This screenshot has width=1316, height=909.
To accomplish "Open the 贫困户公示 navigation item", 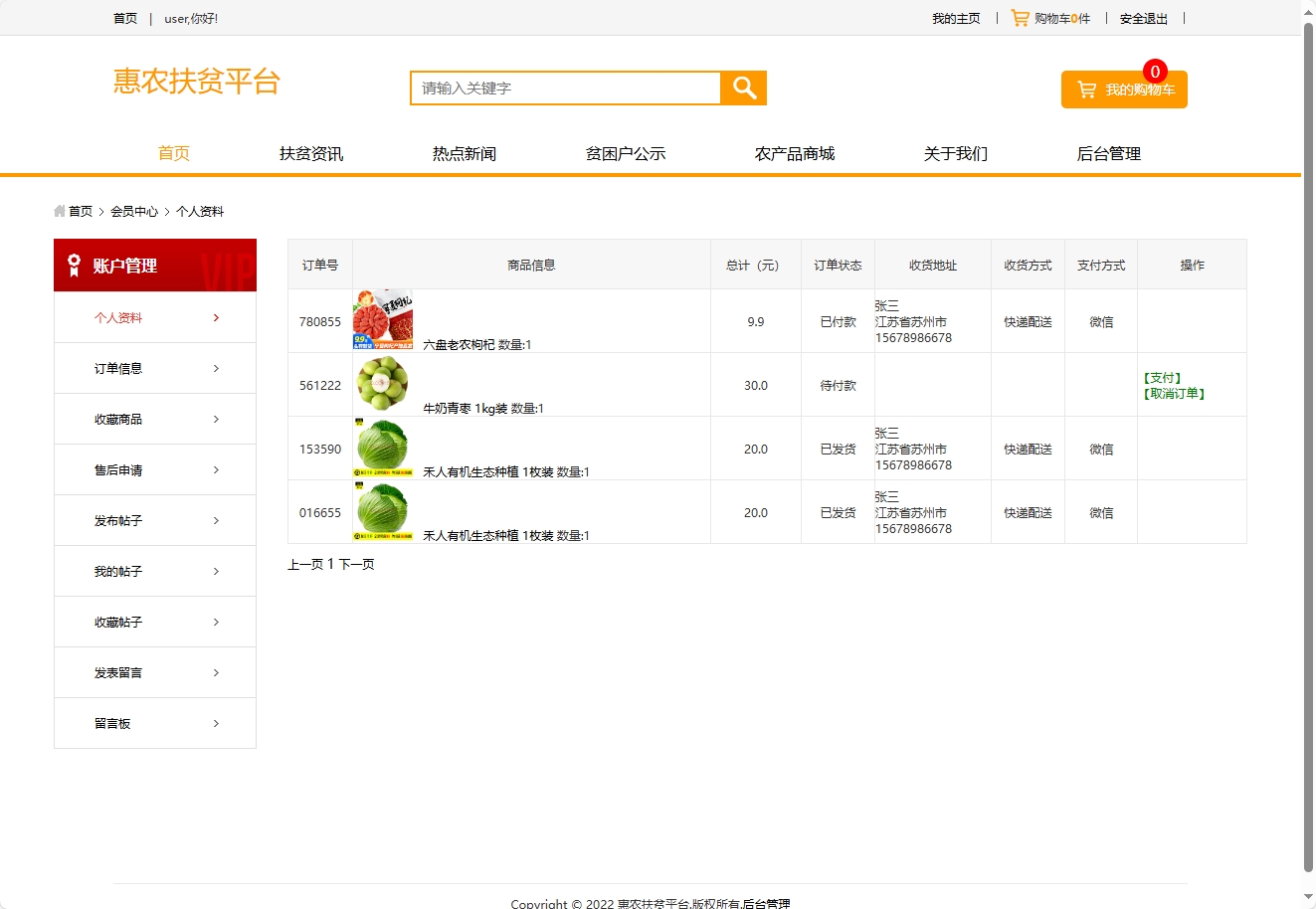I will (x=626, y=153).
